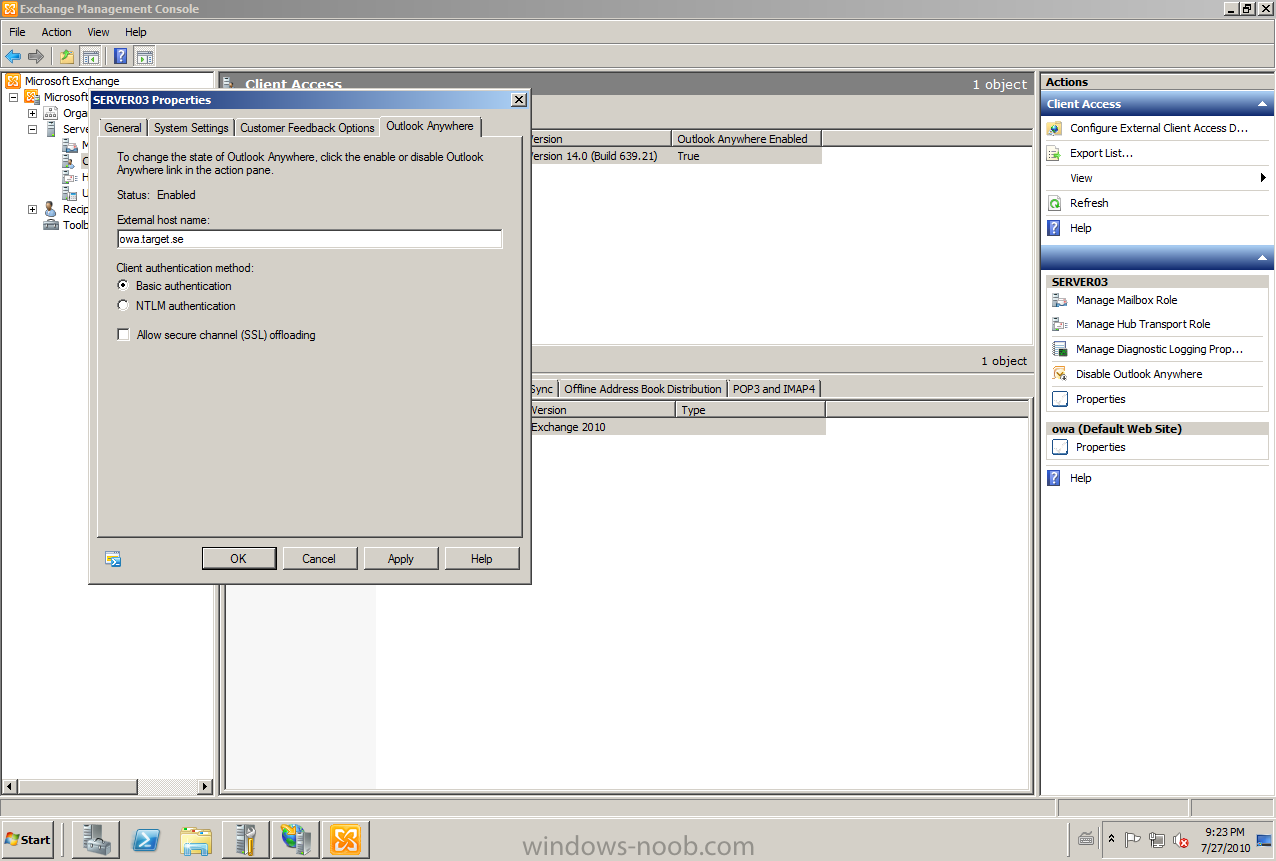
Task: Open Offline Address Book Distribution tab
Action: click(x=642, y=389)
